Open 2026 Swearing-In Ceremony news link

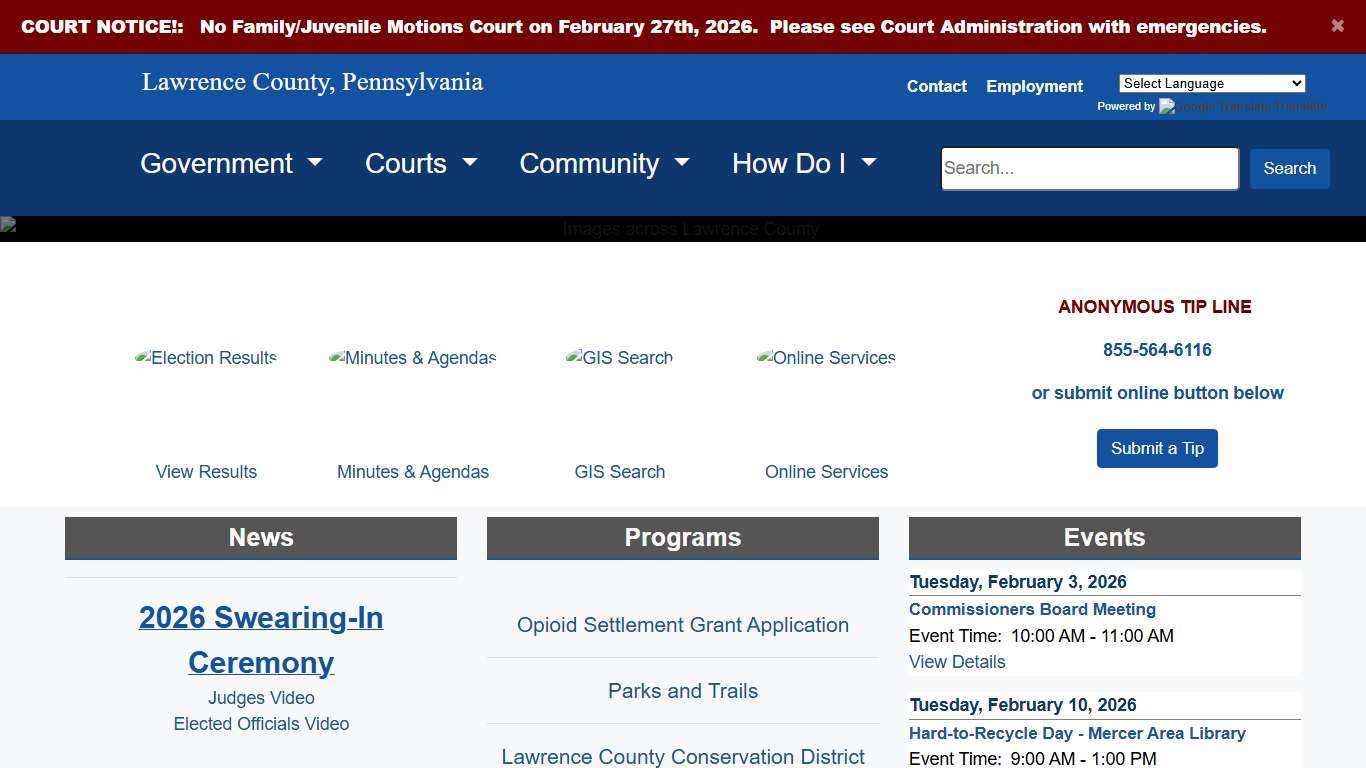[261, 640]
